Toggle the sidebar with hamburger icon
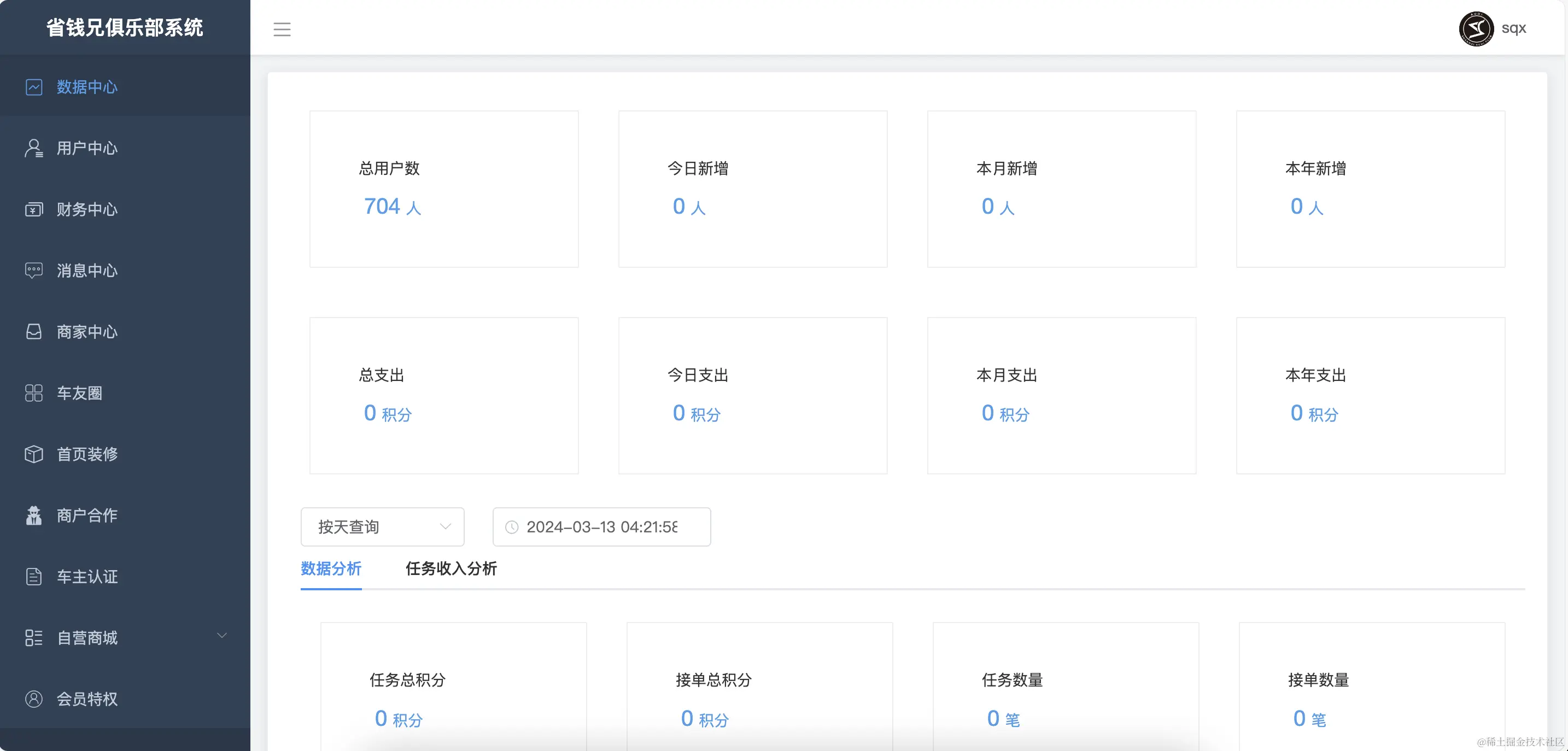Viewport: 1568px width, 751px height. [x=282, y=28]
